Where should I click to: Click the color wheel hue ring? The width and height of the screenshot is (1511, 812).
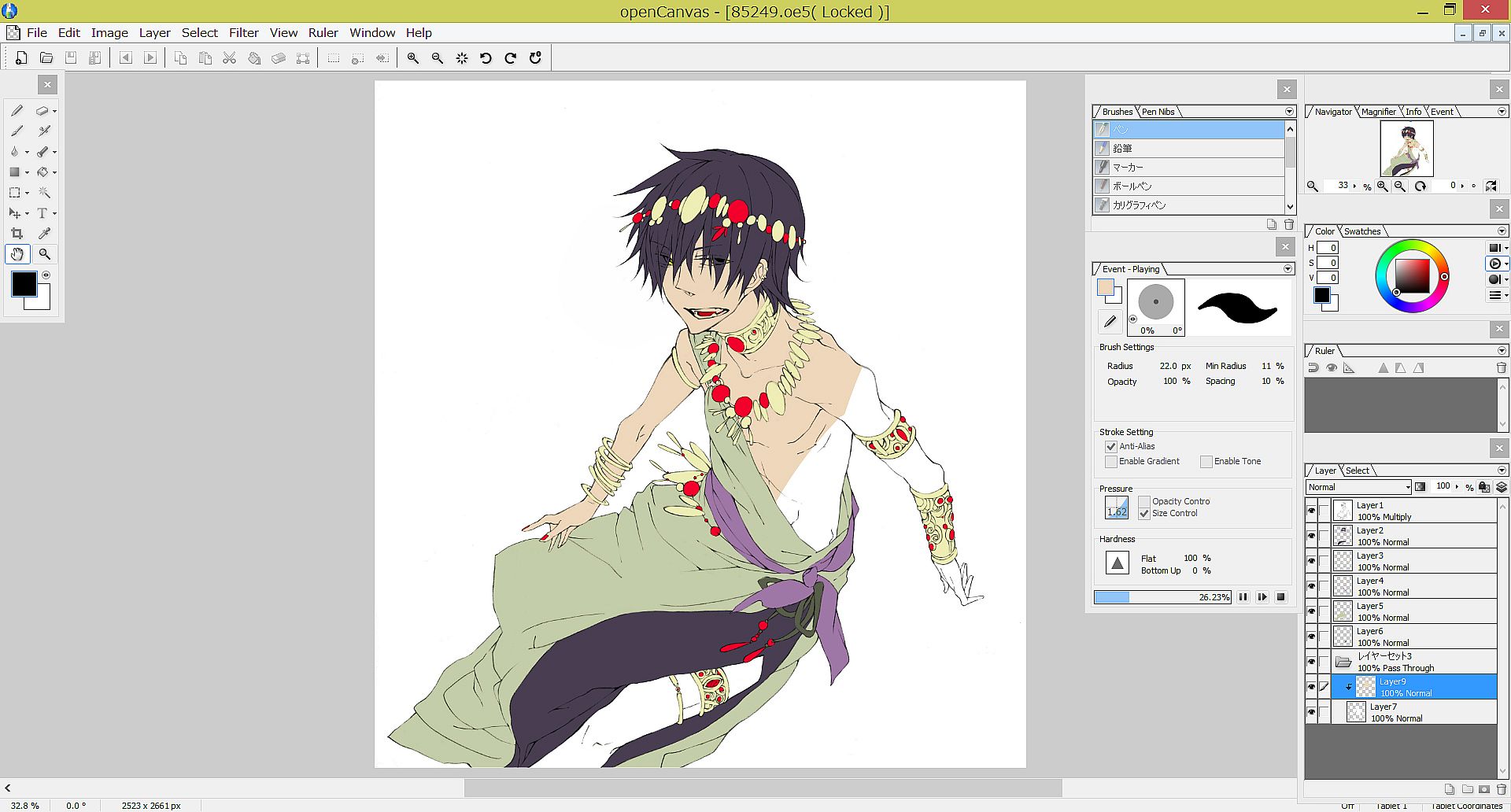point(1413,245)
